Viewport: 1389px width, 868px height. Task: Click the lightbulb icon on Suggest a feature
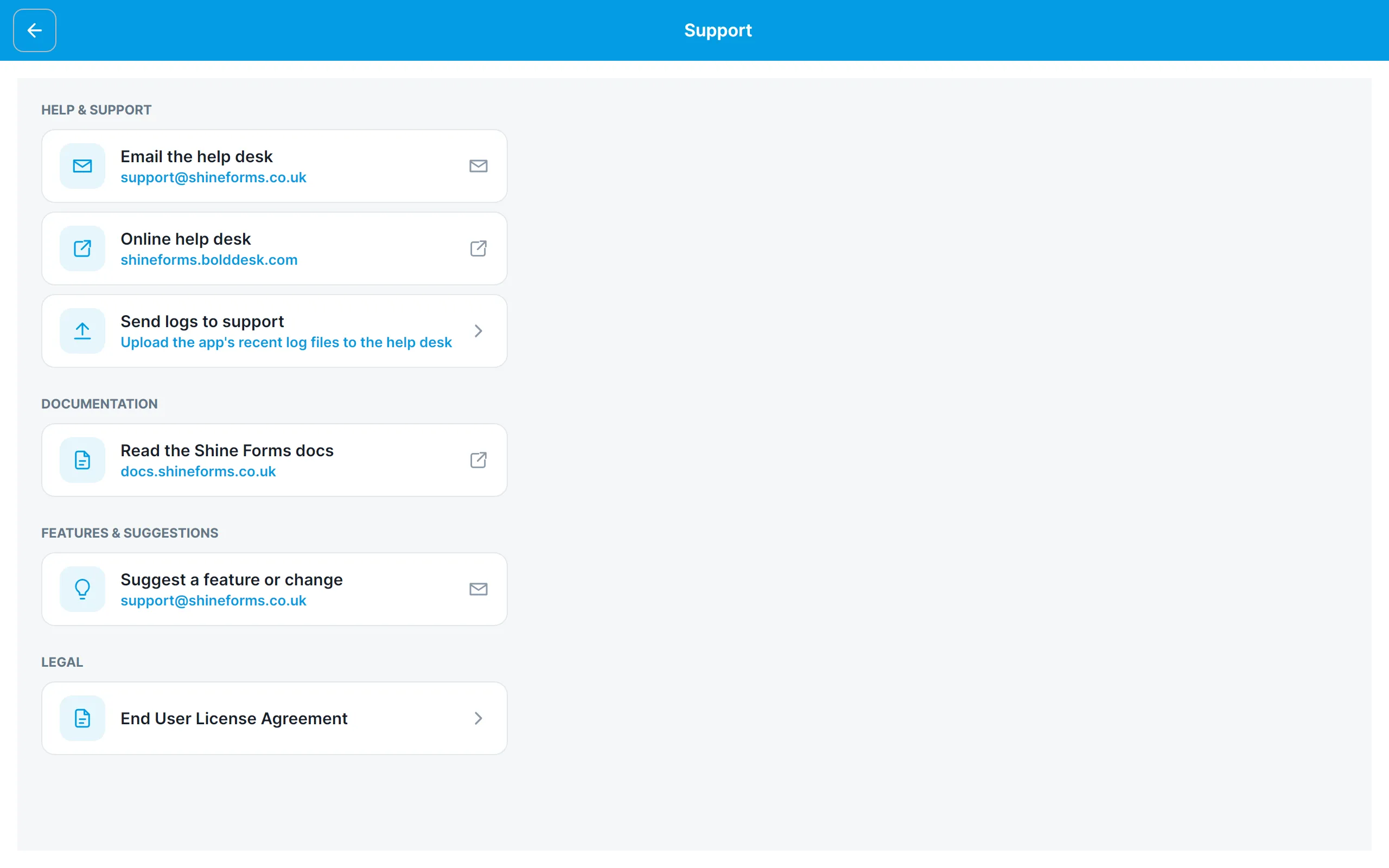click(x=82, y=589)
